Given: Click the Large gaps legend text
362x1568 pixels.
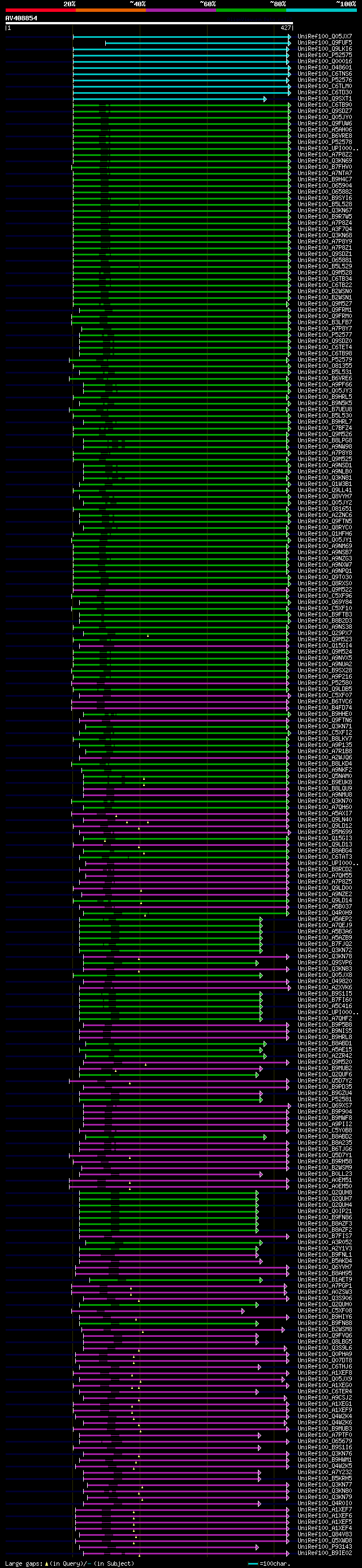Looking at the screenshot, I should pyautogui.click(x=24, y=1563).
